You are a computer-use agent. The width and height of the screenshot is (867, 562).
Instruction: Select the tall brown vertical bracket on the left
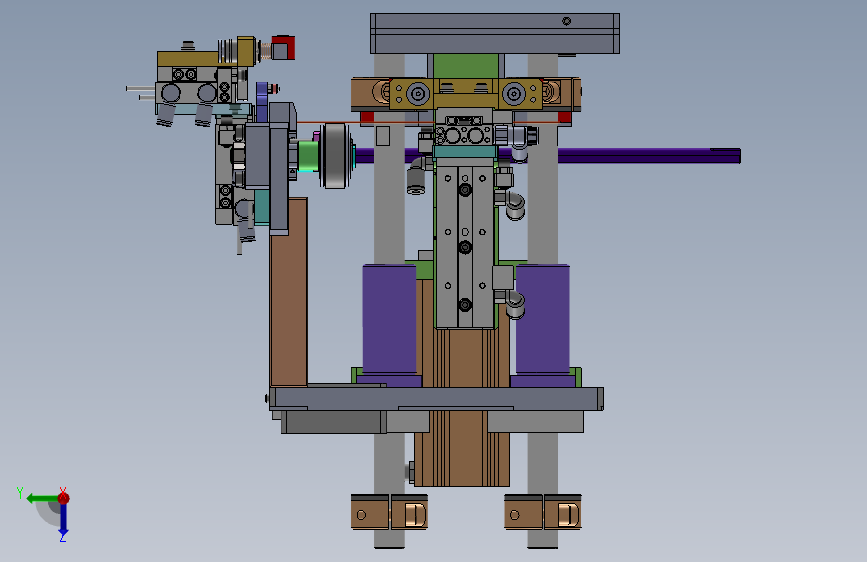(x=289, y=292)
